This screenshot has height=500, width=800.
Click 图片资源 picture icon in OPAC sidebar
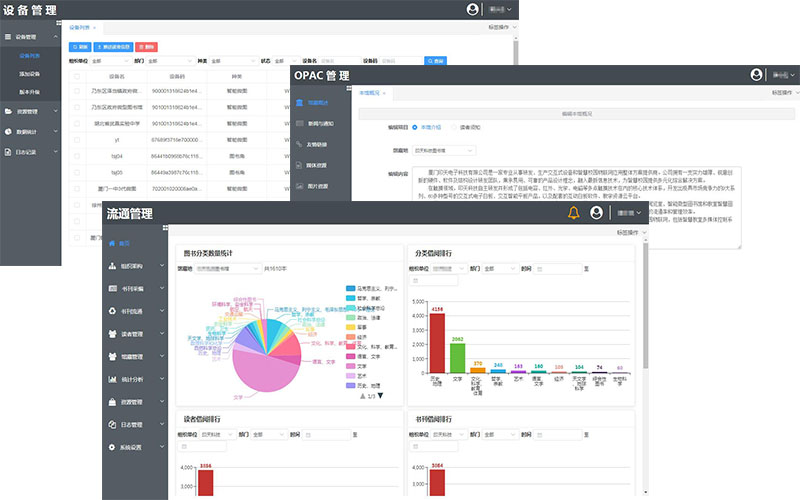pyautogui.click(x=299, y=186)
